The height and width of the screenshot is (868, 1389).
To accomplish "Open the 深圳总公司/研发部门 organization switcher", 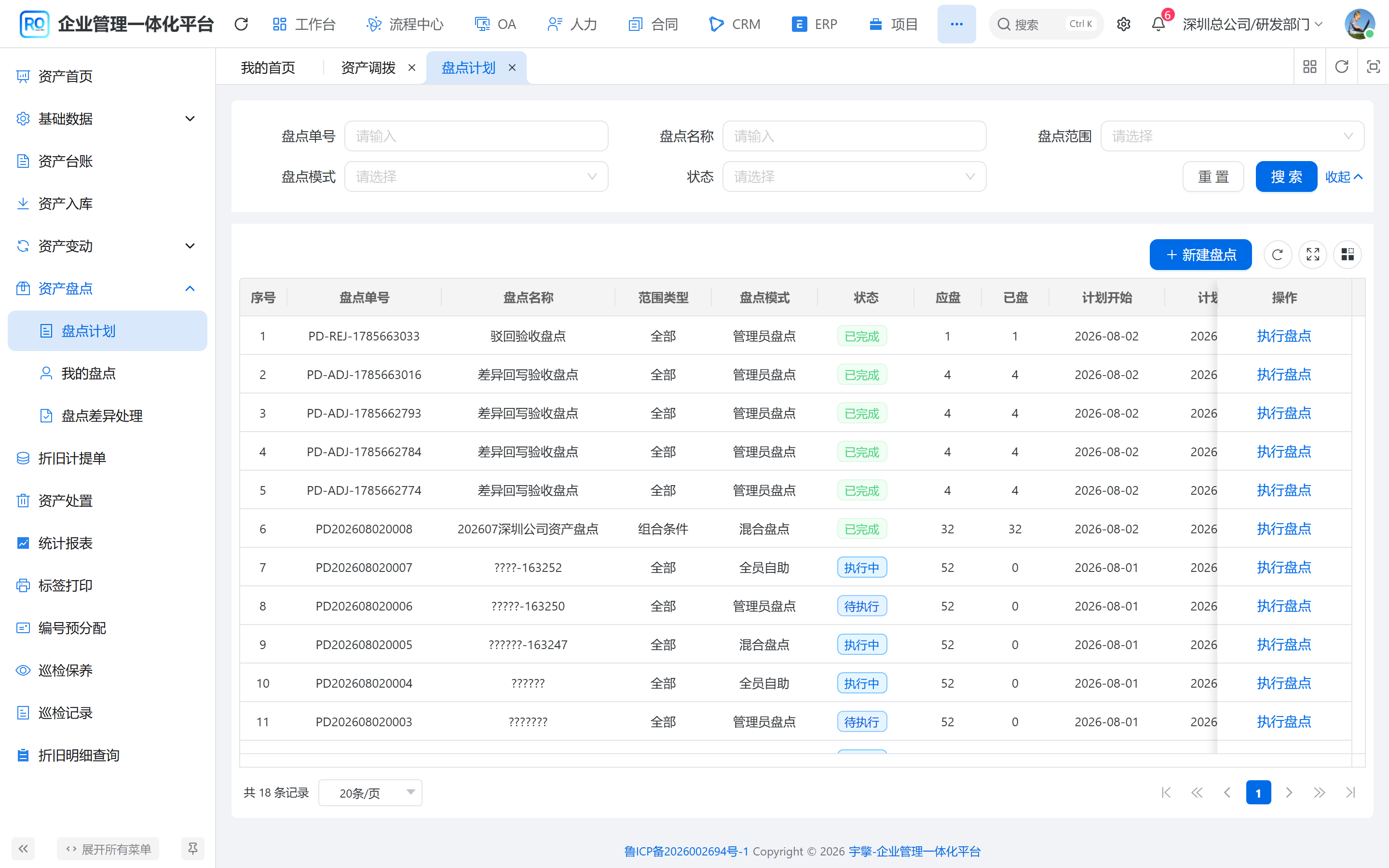I will (x=1253, y=24).
